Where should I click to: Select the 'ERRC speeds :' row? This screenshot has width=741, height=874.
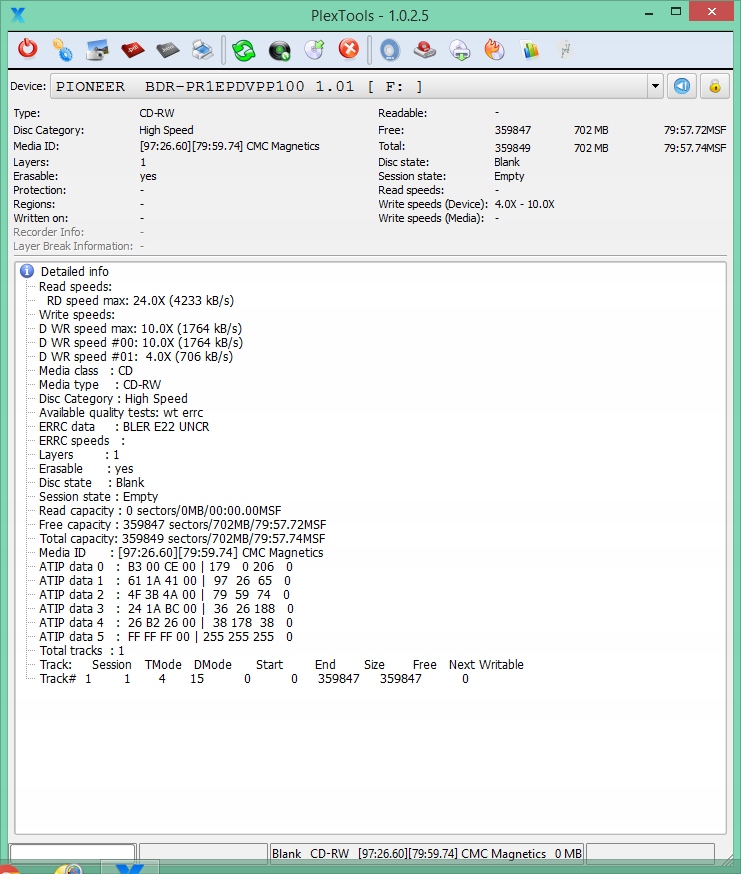[82, 440]
